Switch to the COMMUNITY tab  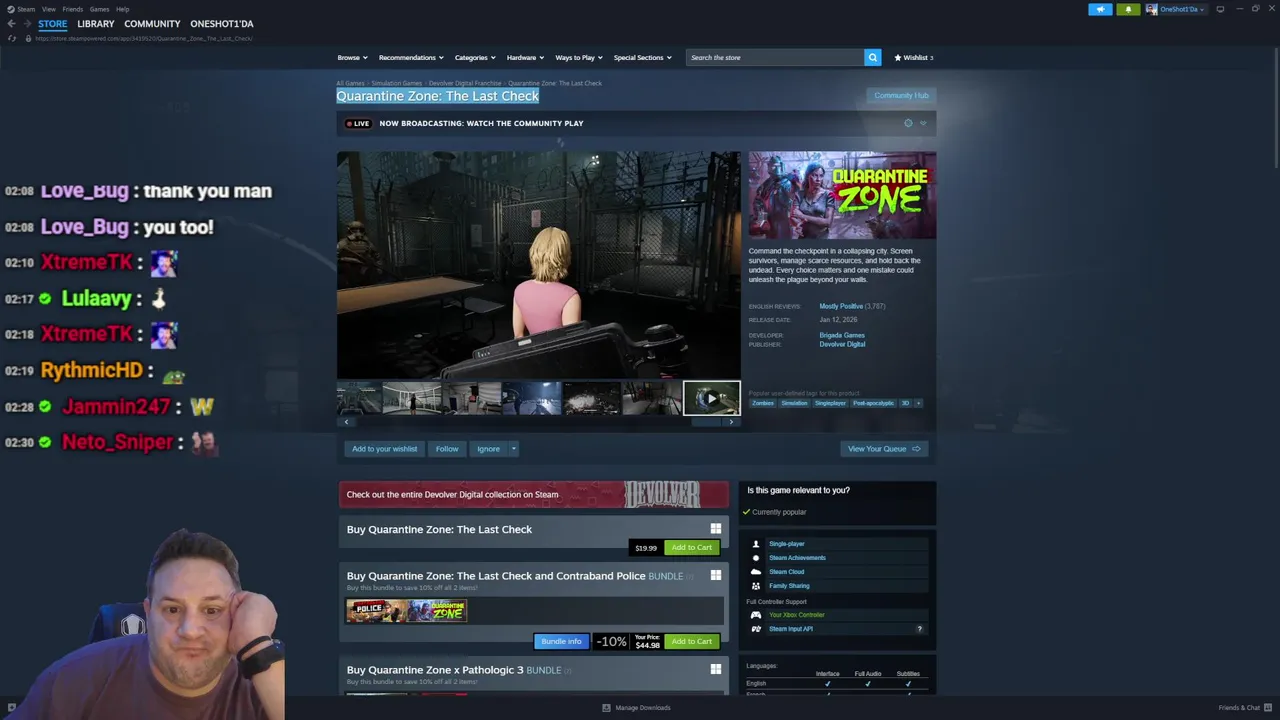point(152,23)
